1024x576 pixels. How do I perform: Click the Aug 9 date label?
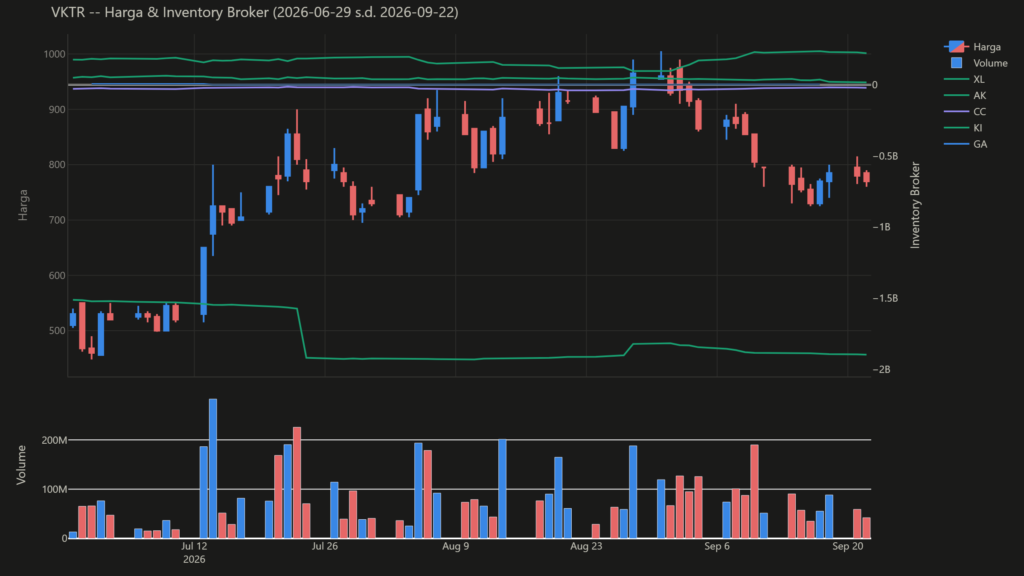(x=455, y=547)
